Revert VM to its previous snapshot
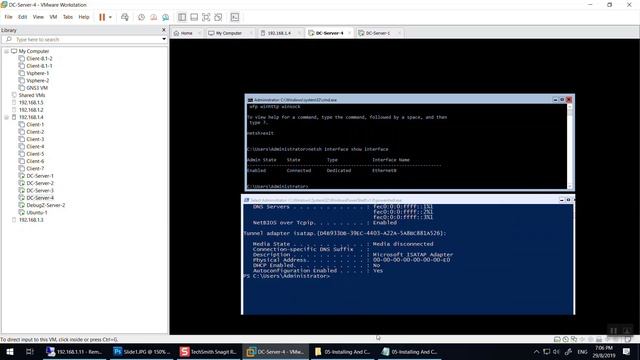The height and width of the screenshot is (360, 640). (x=153, y=17)
